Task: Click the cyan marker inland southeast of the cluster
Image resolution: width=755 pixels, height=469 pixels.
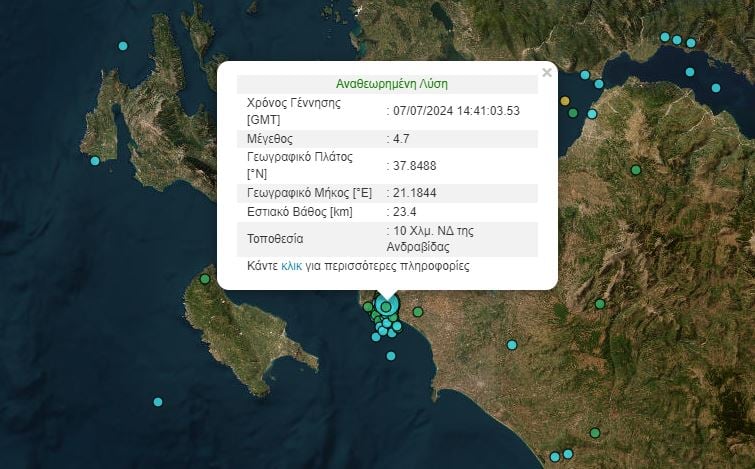Action: coord(512,345)
